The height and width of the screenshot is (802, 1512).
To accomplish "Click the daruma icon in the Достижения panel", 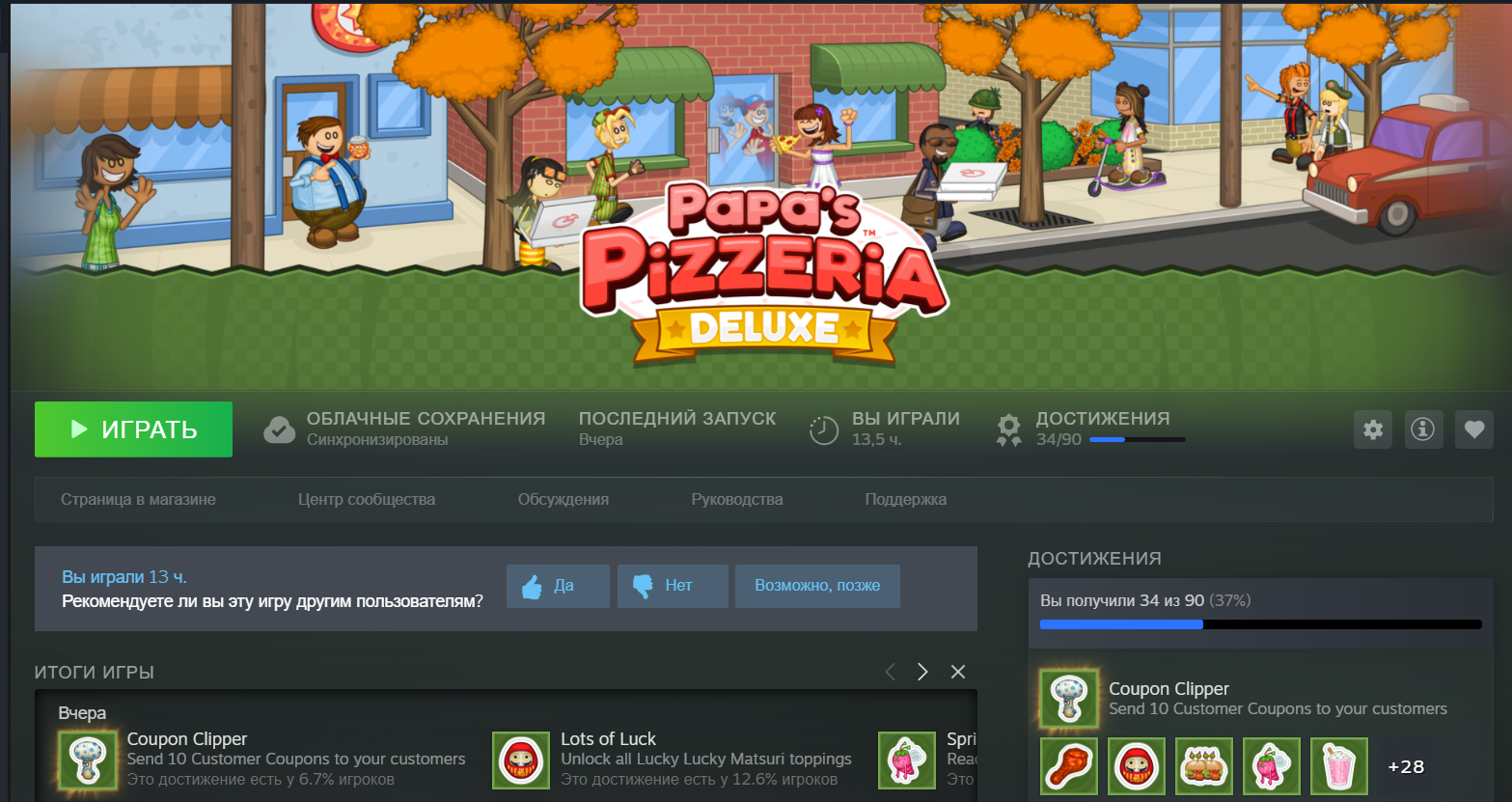I will 1137,766.
